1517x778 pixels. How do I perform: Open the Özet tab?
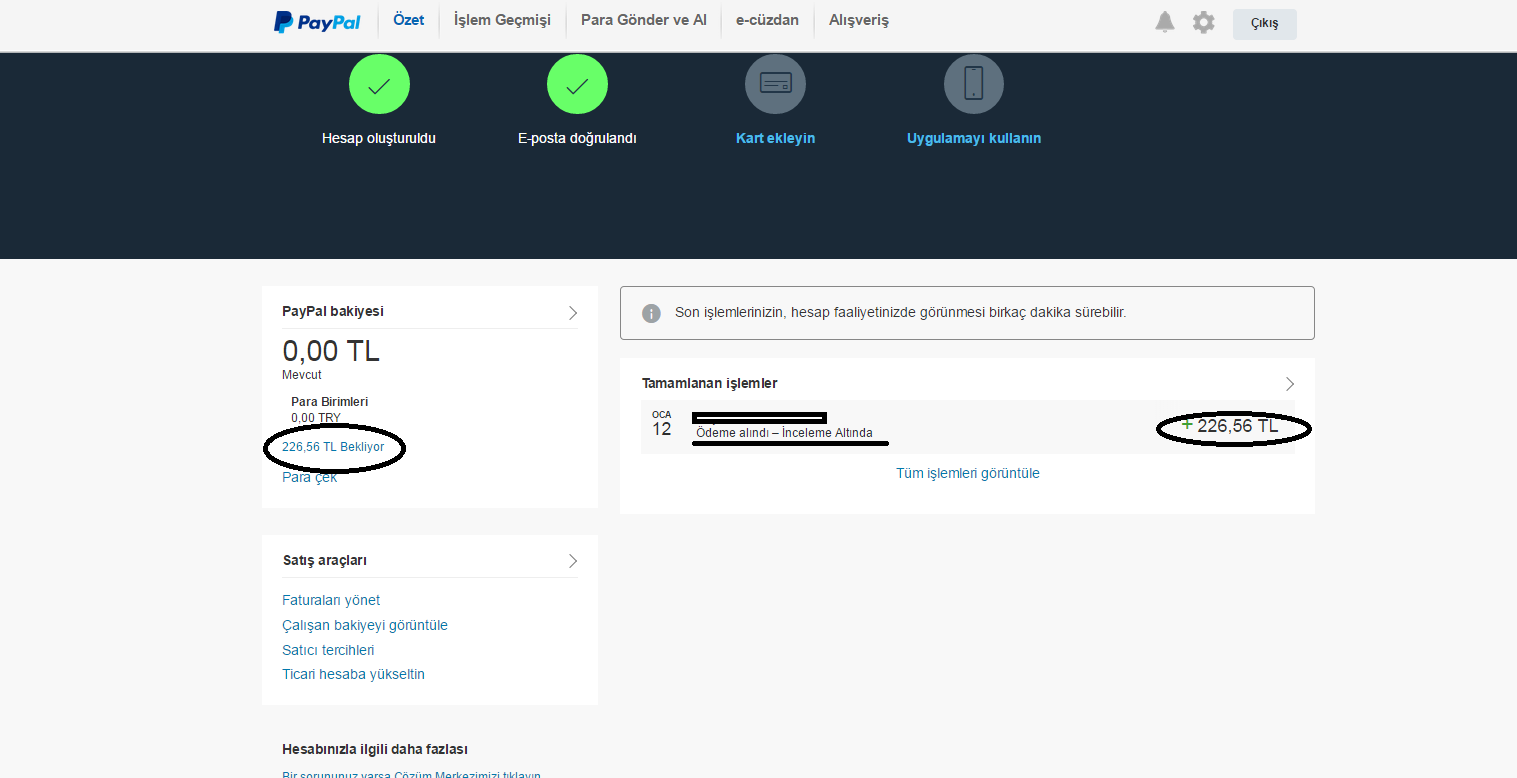pos(409,20)
